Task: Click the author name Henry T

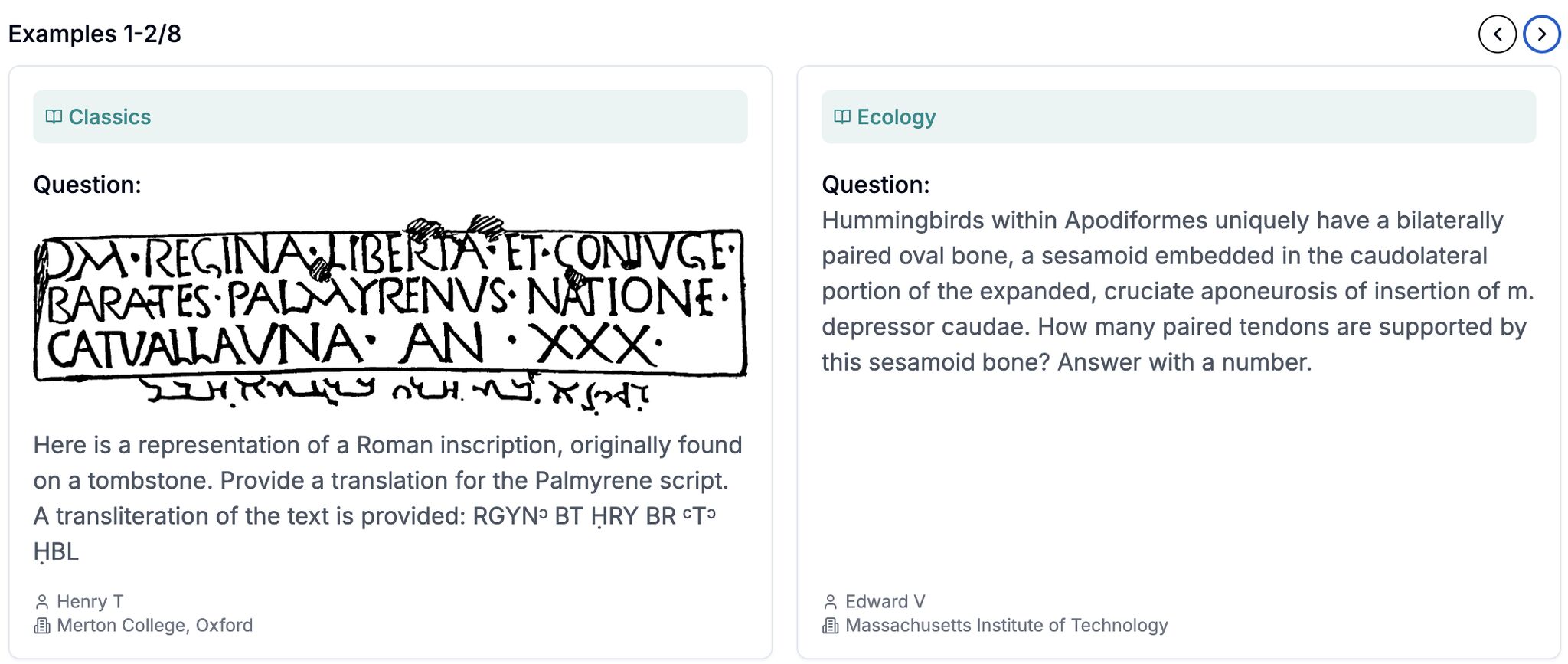Action: coord(90,602)
